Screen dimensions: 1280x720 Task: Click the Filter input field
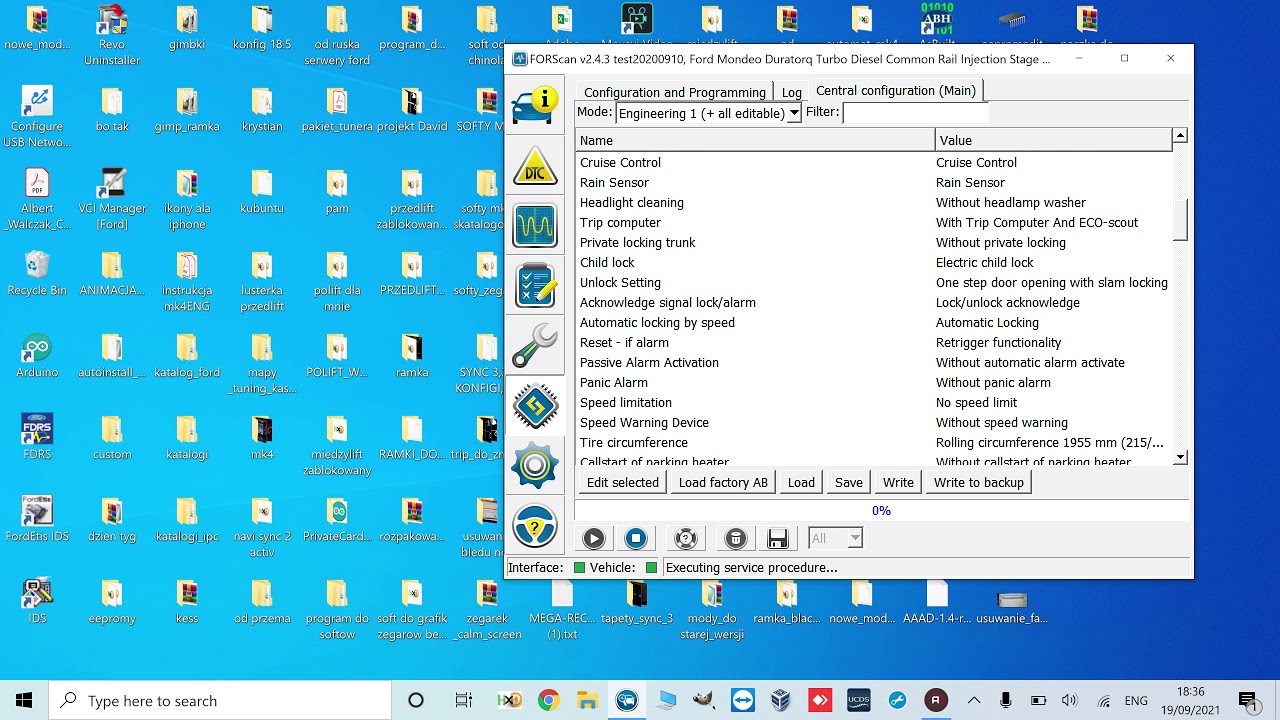[914, 113]
